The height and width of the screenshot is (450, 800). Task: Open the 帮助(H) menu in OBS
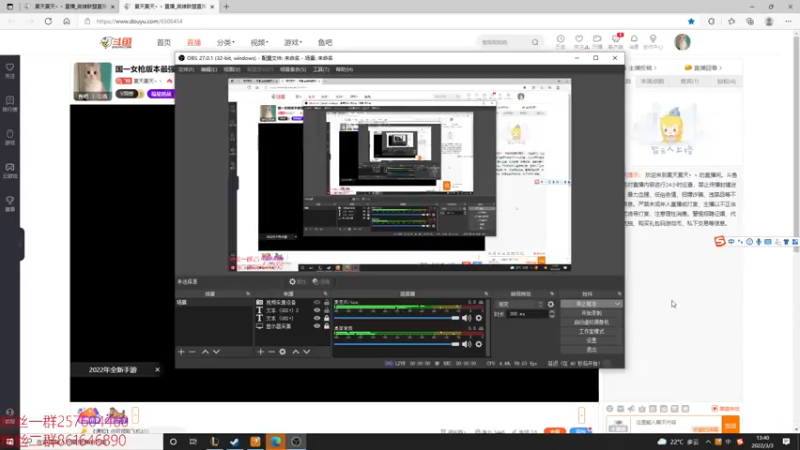pos(344,69)
